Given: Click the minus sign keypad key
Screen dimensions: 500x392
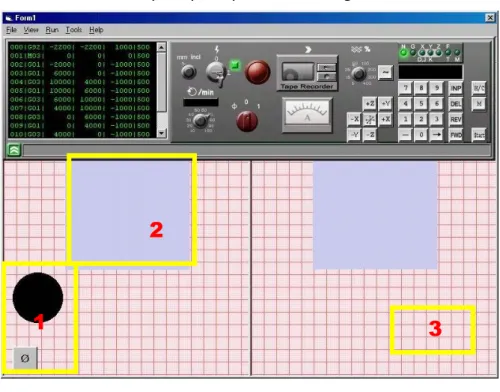Looking at the screenshot, I should (405, 135).
